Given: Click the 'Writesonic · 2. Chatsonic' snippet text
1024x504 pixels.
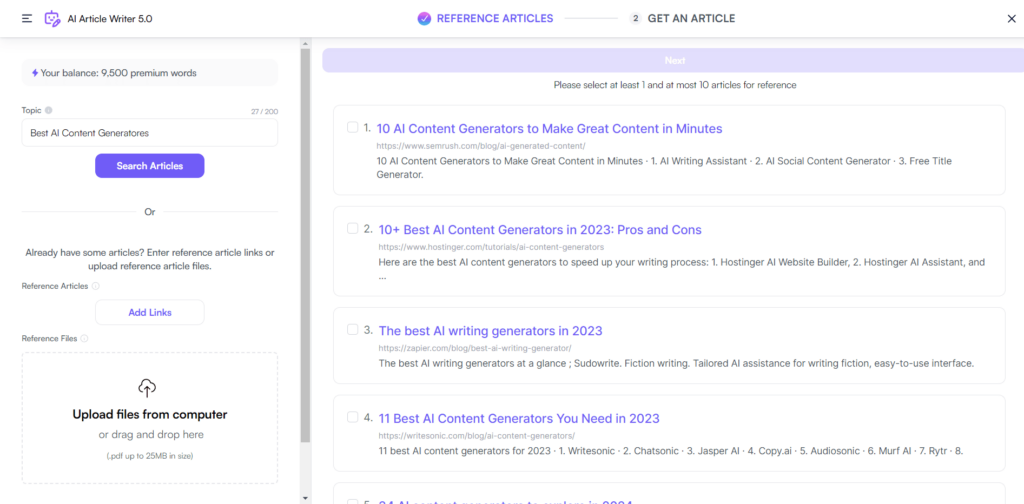Looking at the screenshot, I should (x=671, y=450).
